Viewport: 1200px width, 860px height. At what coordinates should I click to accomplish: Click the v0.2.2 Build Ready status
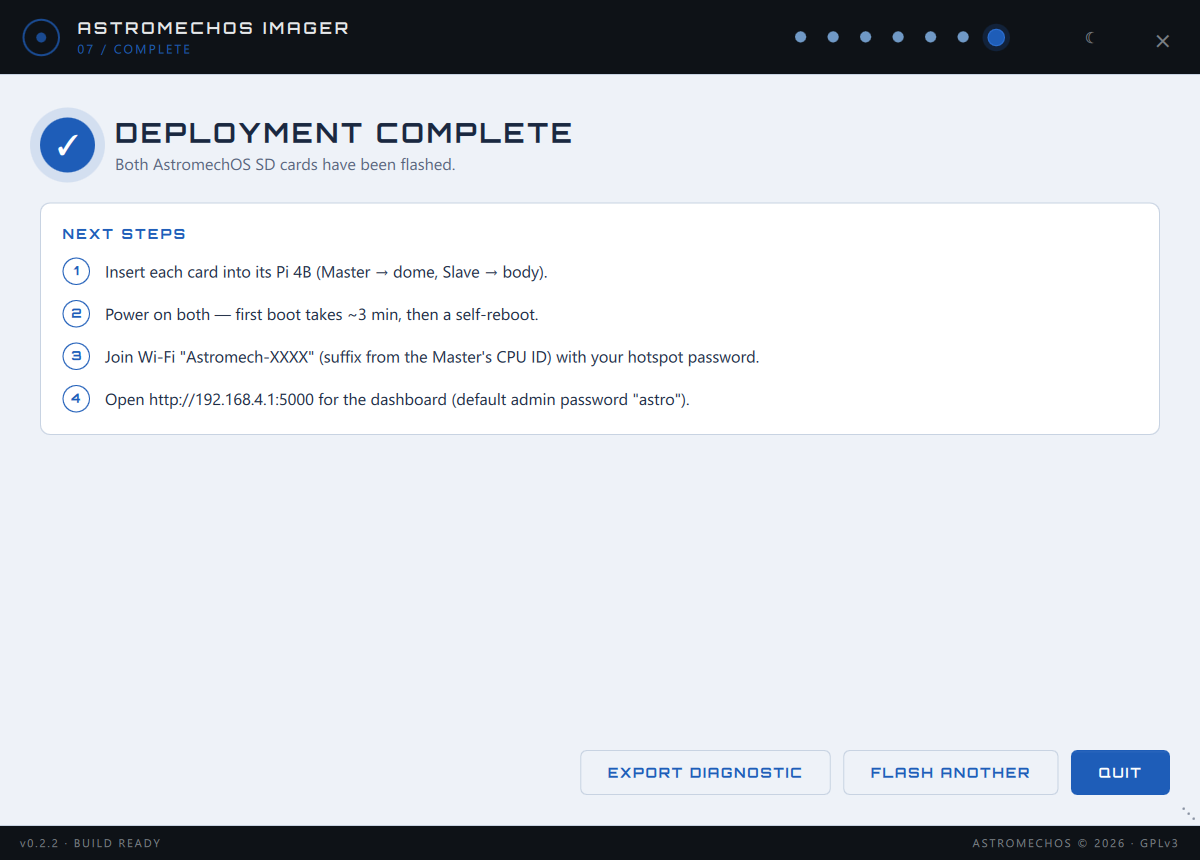90,843
